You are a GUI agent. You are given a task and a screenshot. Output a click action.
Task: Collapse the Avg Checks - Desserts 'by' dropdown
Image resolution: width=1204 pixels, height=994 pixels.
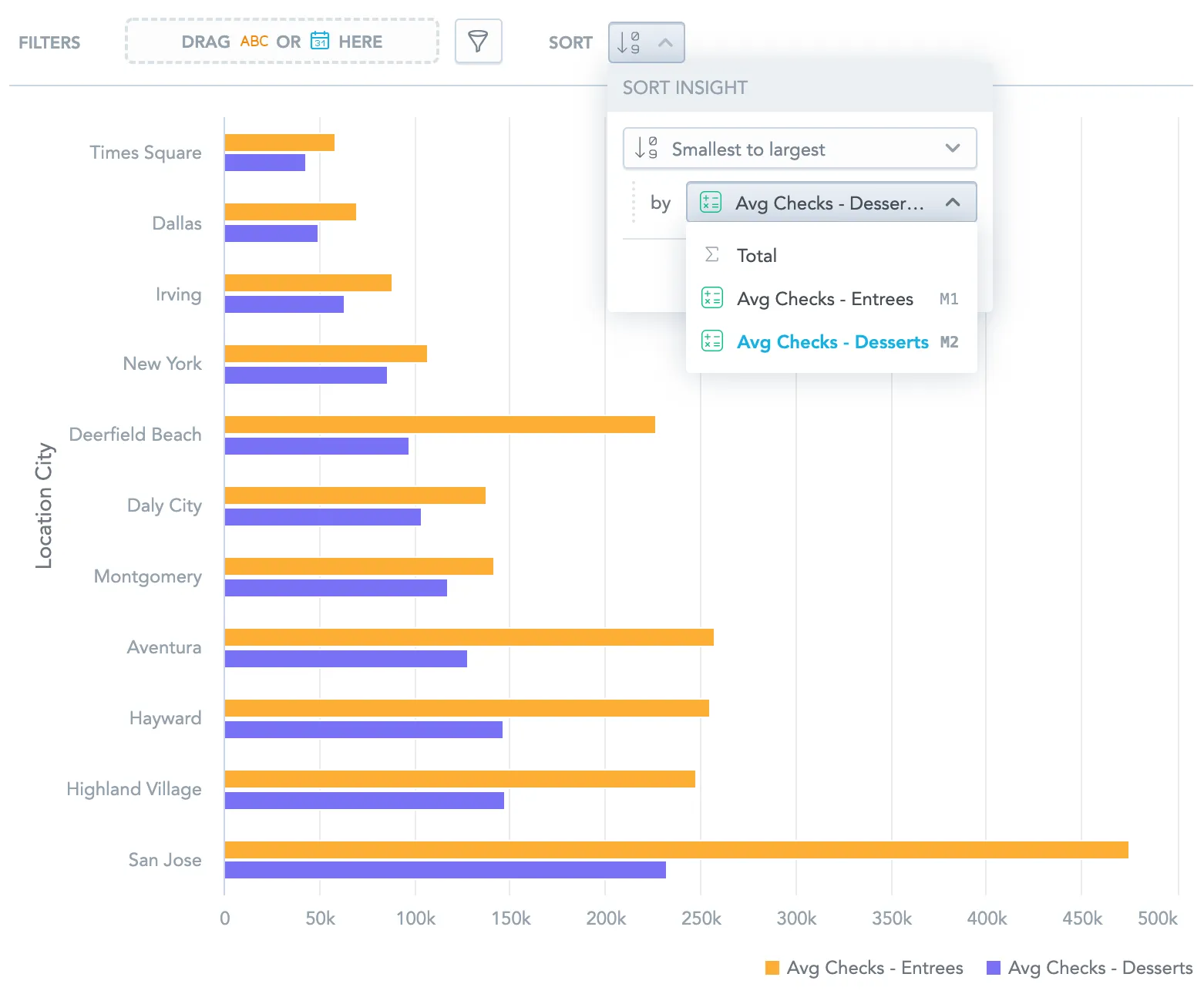click(x=953, y=202)
